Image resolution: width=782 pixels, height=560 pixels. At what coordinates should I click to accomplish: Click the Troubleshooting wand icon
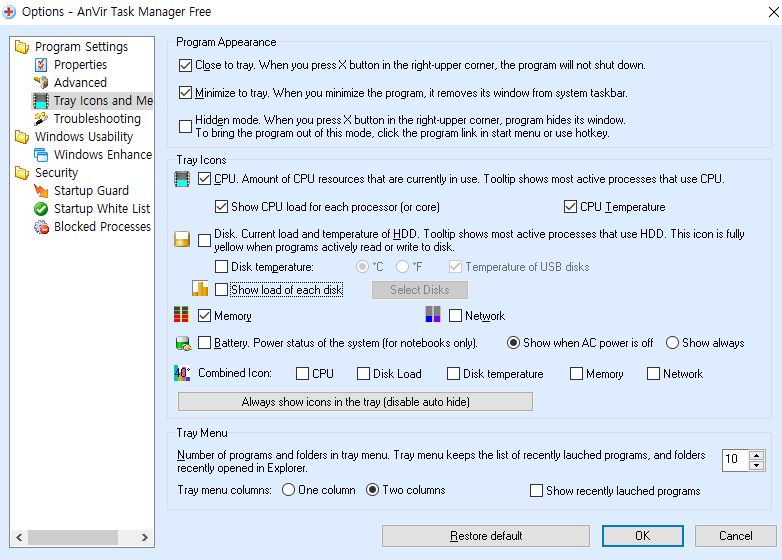41,119
